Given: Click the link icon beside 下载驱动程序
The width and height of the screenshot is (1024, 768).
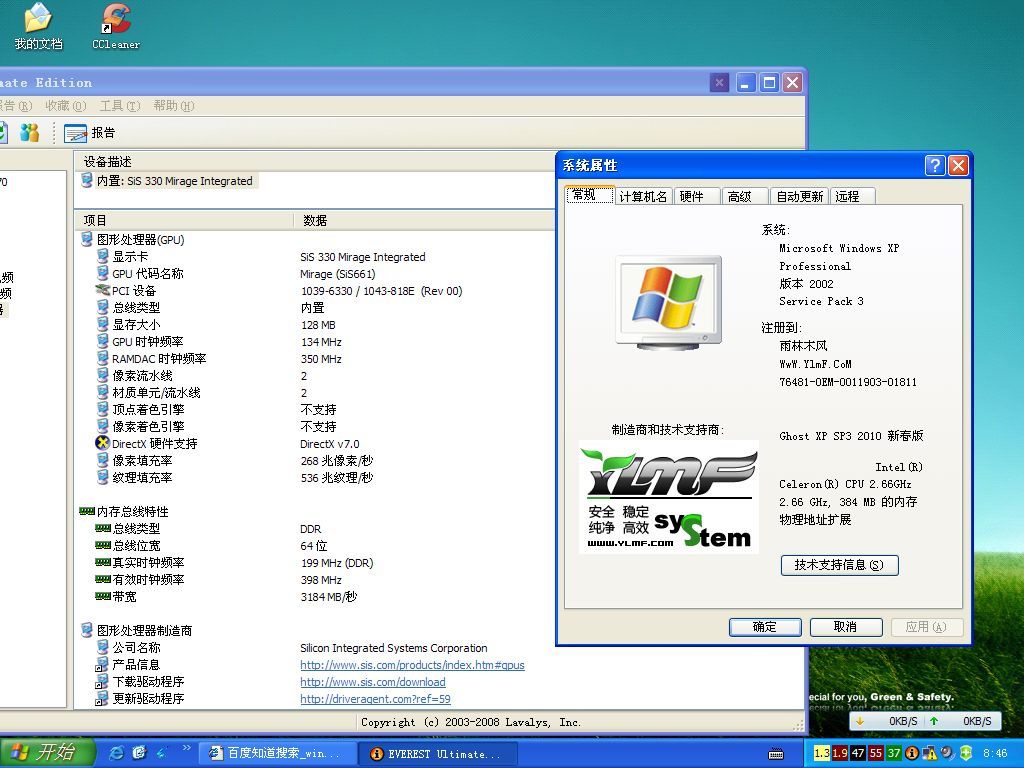Looking at the screenshot, I should tap(102, 682).
